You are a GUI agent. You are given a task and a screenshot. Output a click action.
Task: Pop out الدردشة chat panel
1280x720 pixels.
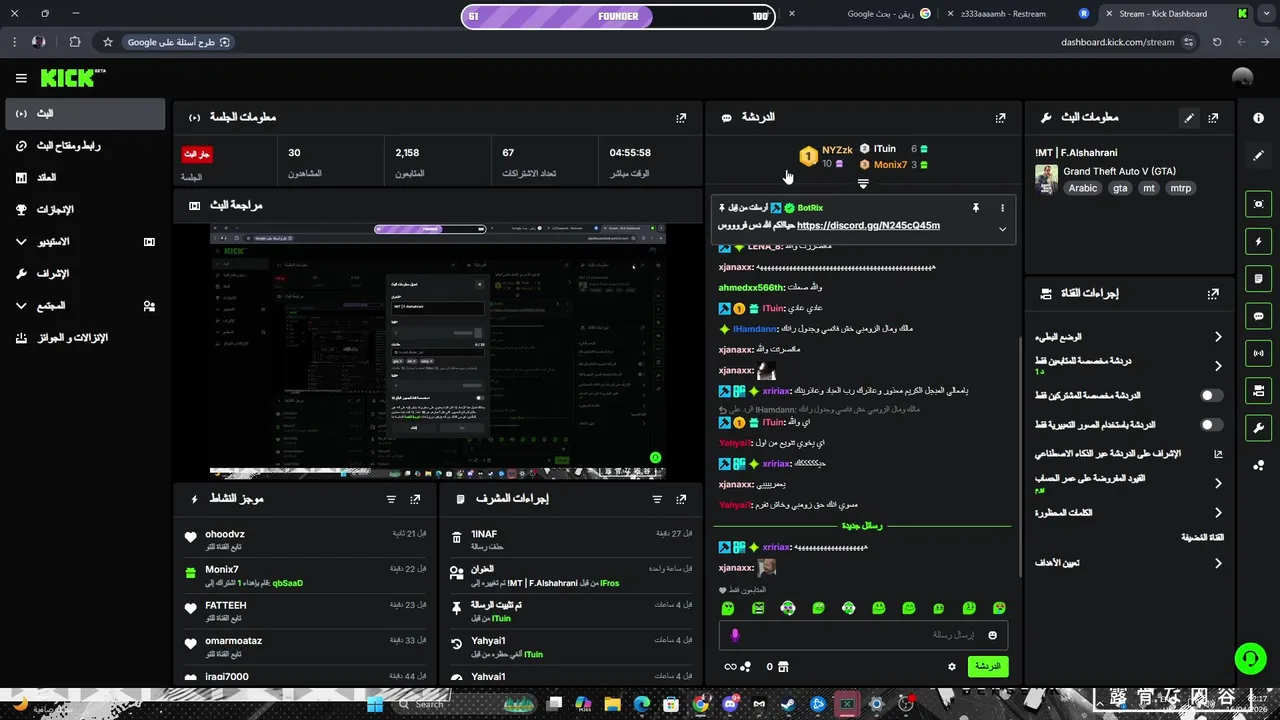1000,117
